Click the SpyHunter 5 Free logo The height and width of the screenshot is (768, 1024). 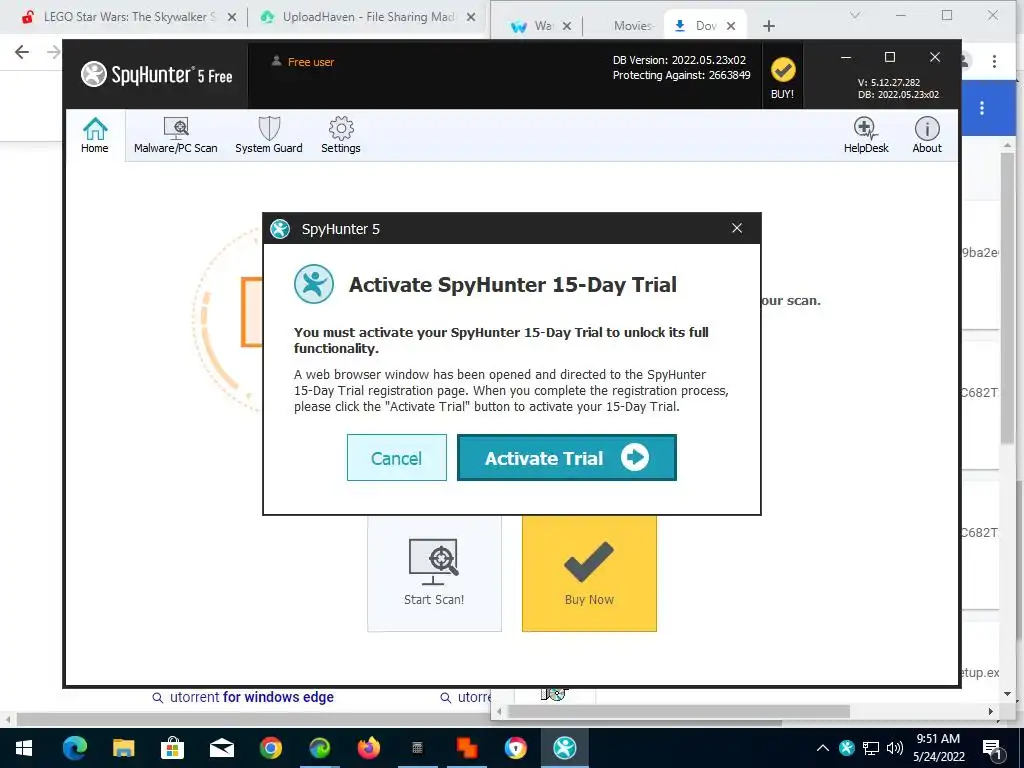(x=157, y=75)
